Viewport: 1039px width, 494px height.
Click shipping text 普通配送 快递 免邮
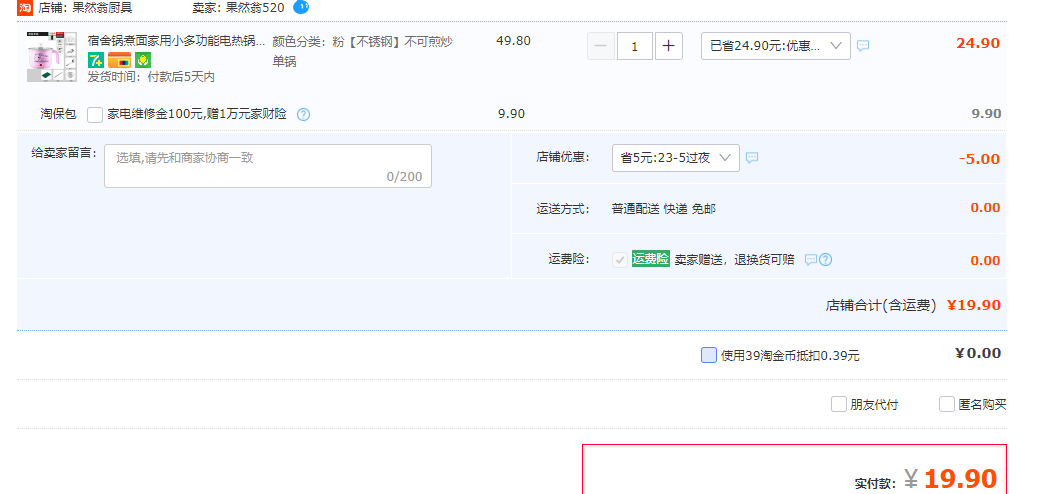[663, 209]
